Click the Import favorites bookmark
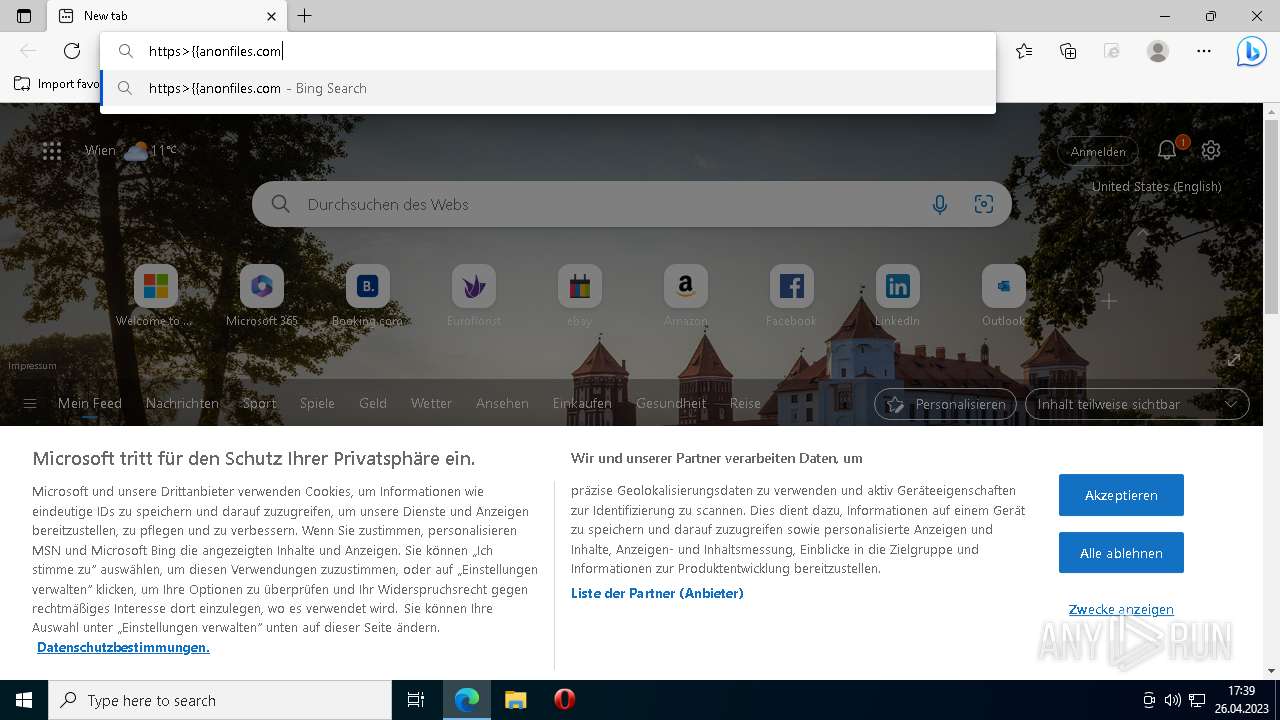Image resolution: width=1280 pixels, height=720 pixels. click(58, 84)
